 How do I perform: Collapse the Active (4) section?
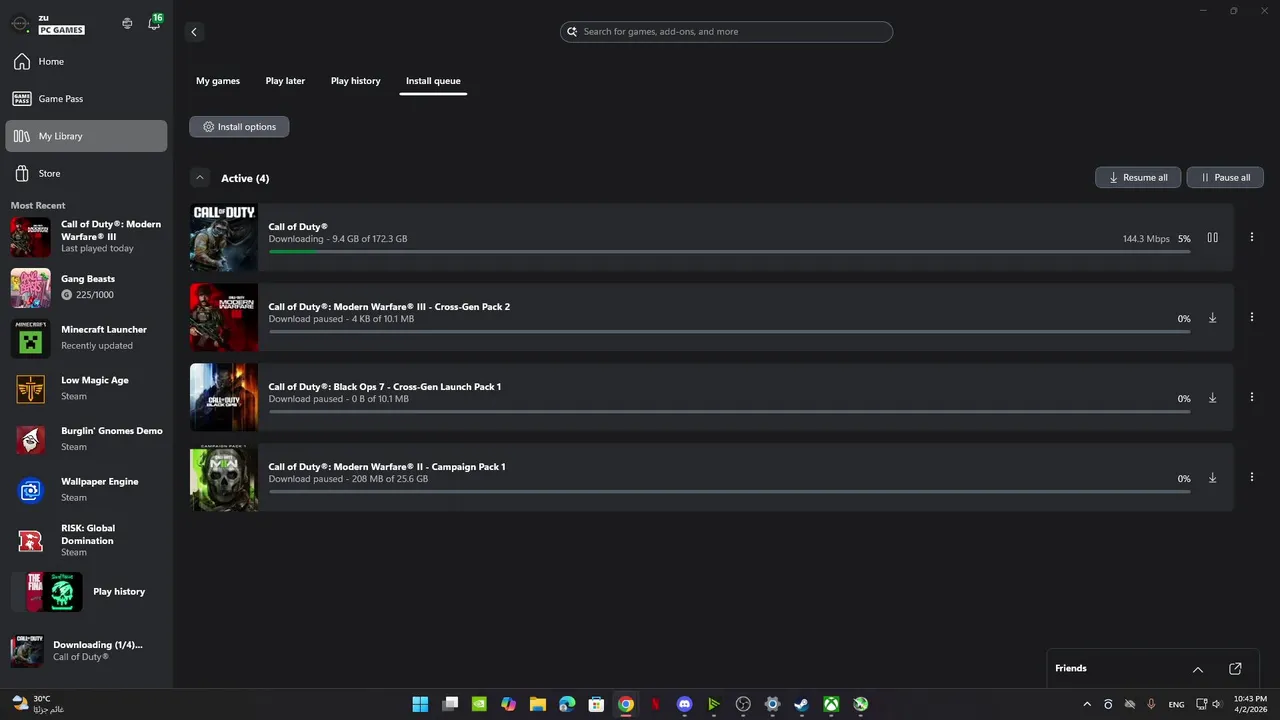[x=200, y=178]
